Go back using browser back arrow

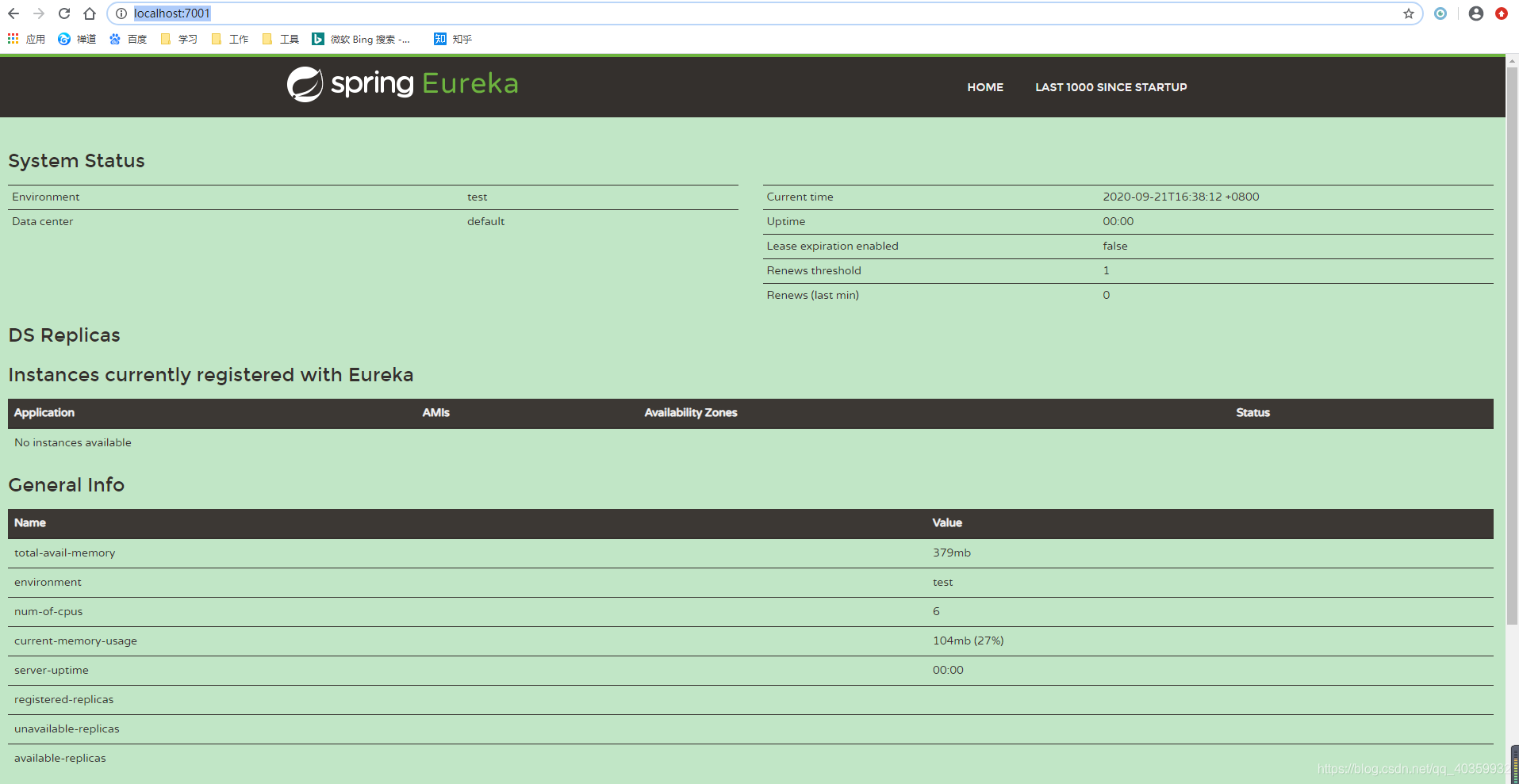click(x=13, y=13)
